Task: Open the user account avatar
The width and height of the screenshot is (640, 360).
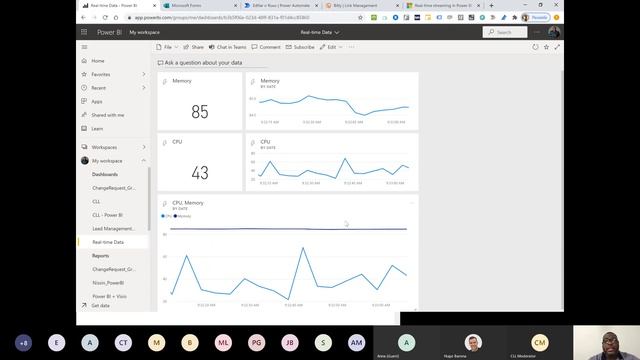Action: [x=554, y=32]
